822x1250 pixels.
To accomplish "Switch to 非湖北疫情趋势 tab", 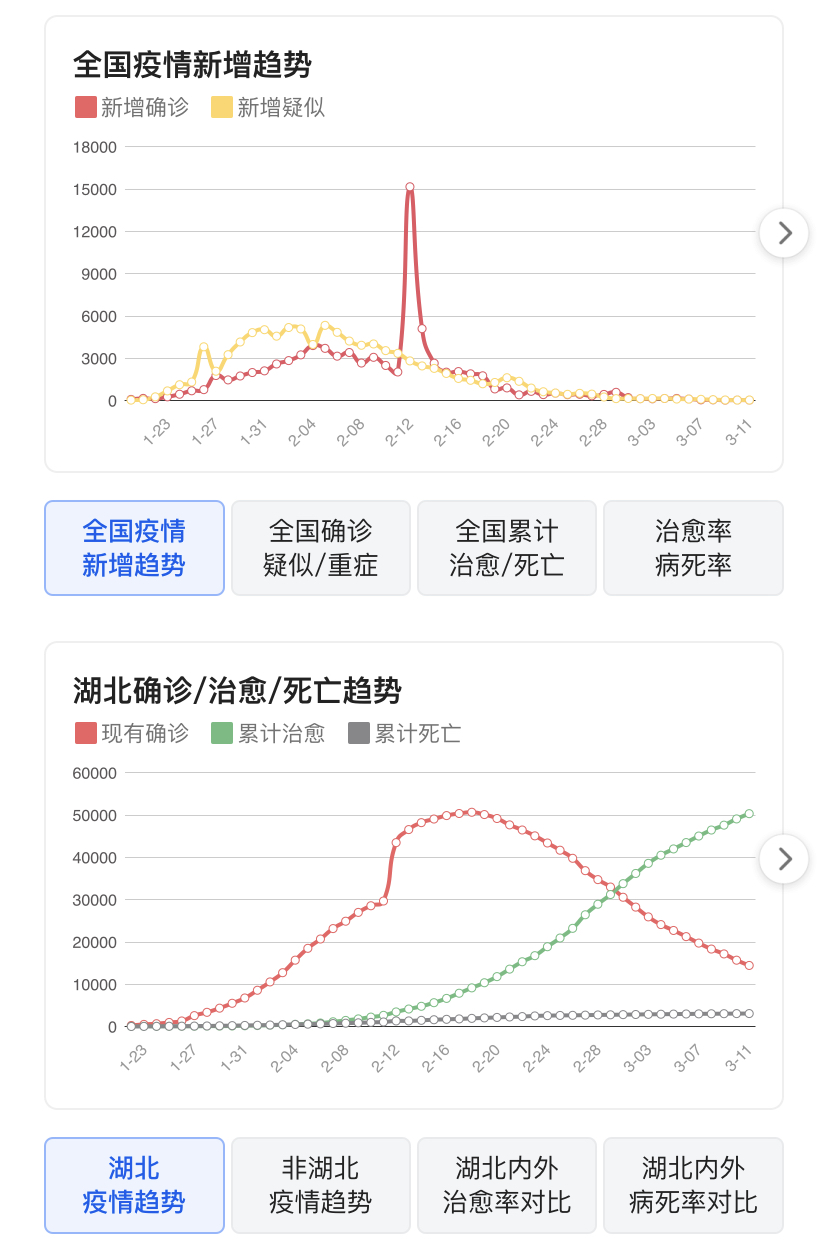I will pos(321,1185).
